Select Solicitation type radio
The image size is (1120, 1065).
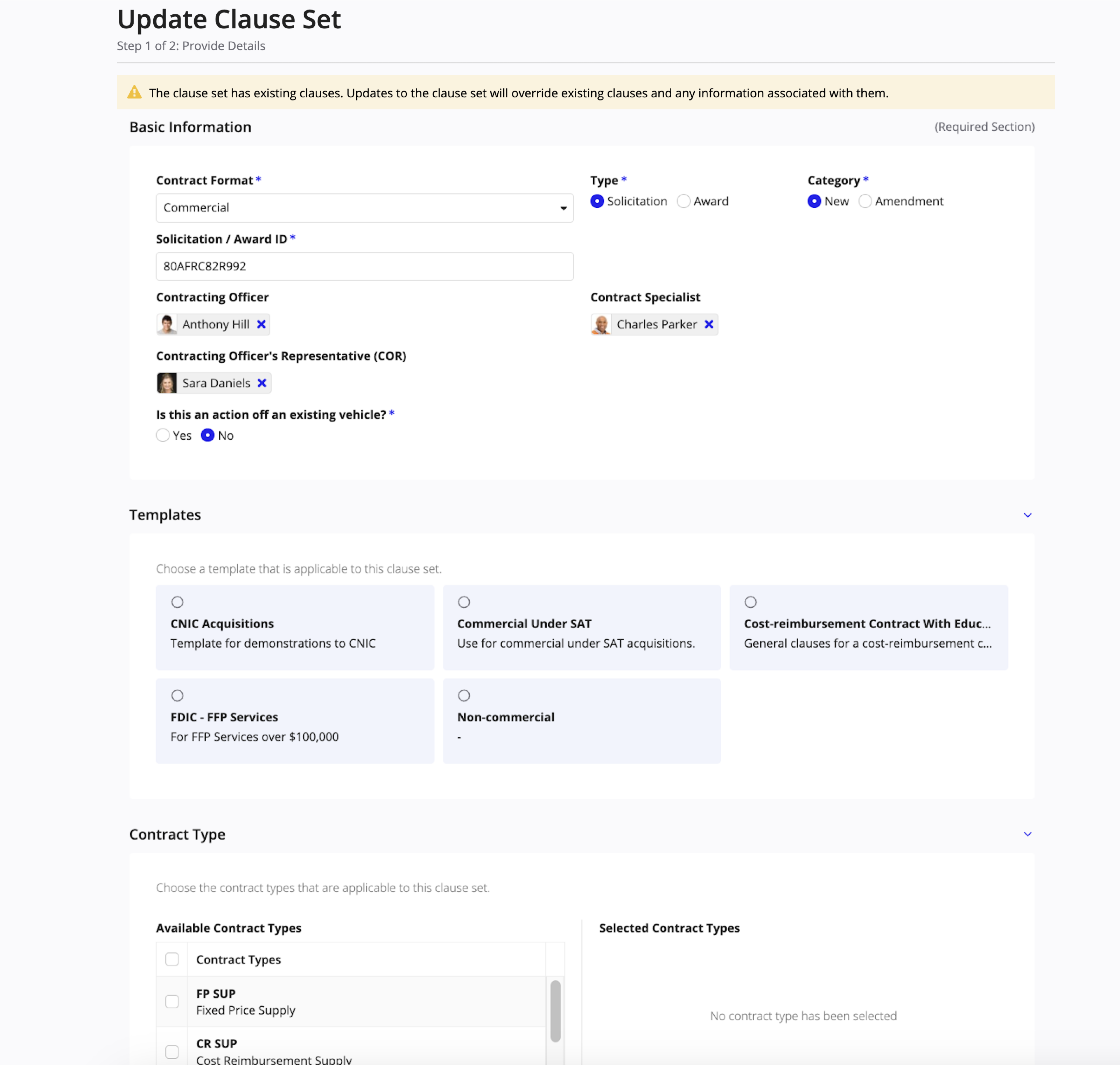pos(597,201)
